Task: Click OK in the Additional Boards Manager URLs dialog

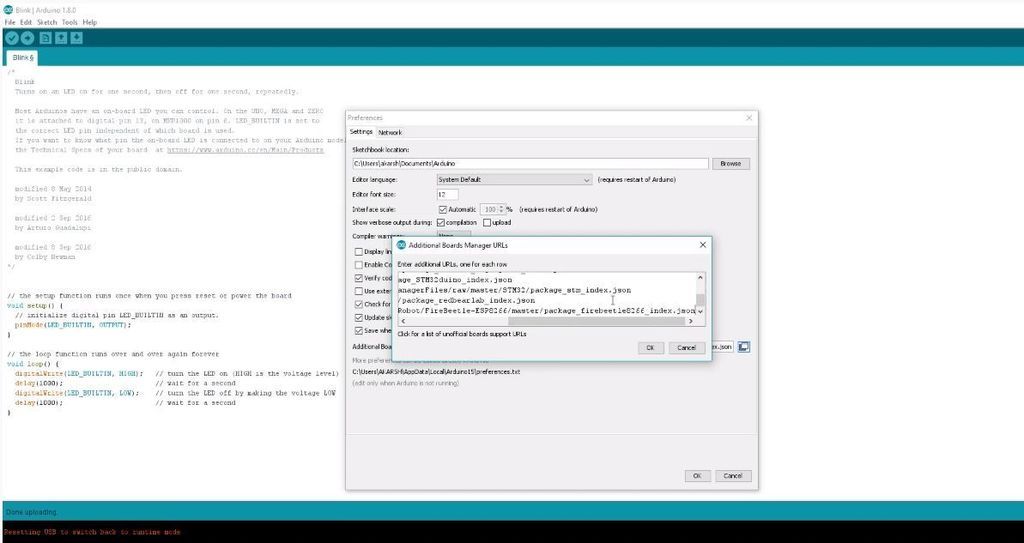Action: tap(650, 348)
